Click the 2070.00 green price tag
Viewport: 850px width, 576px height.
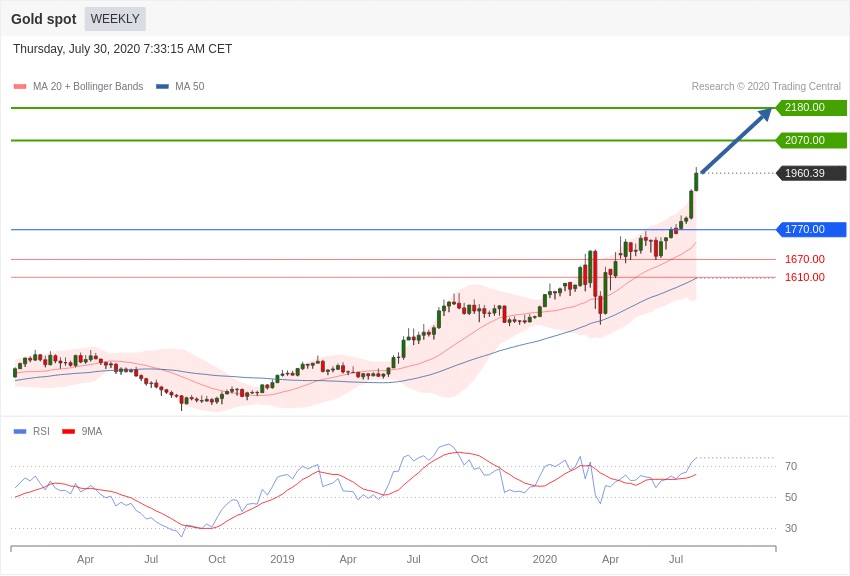click(812, 140)
